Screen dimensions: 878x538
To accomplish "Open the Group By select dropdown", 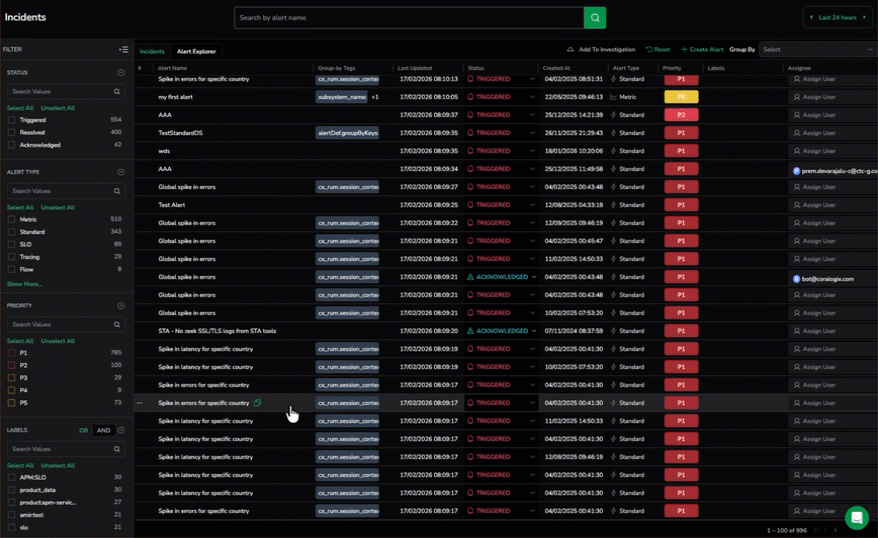I will [x=817, y=49].
